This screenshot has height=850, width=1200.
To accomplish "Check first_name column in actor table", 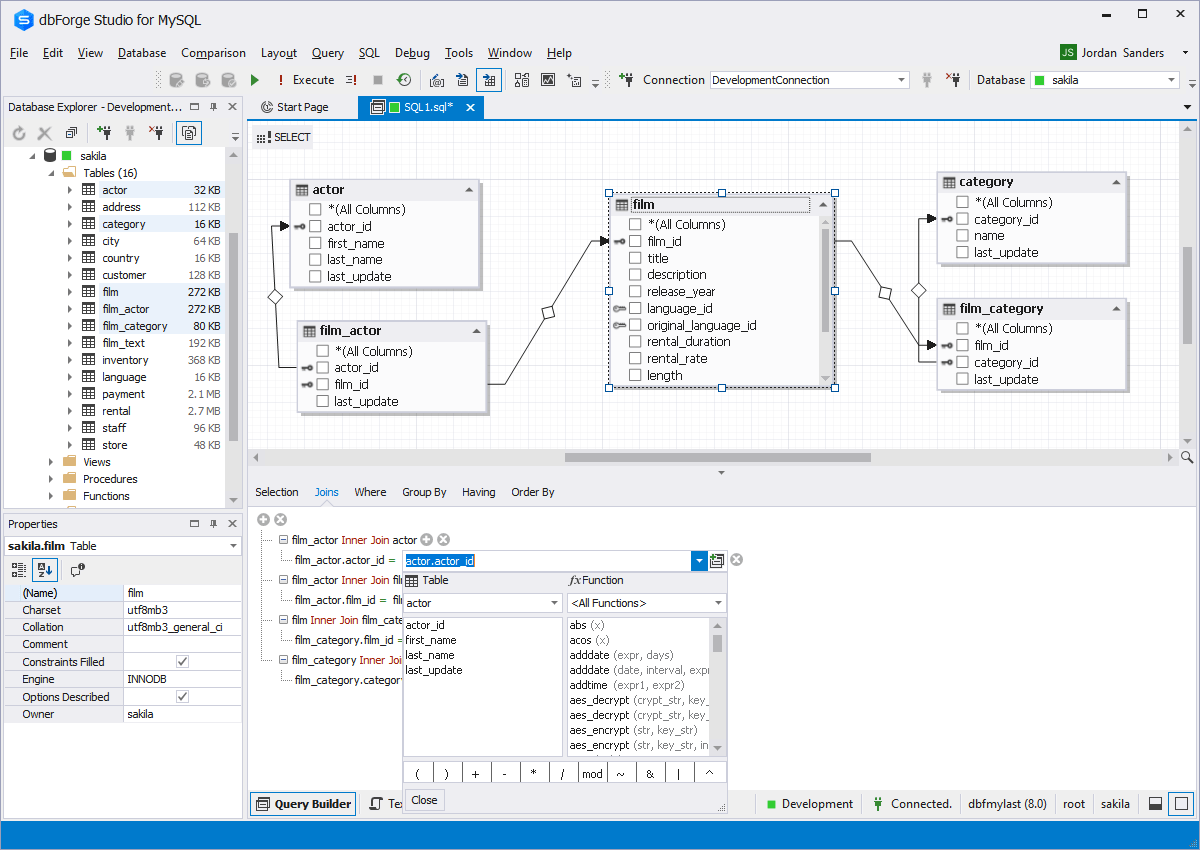I will pyautogui.click(x=315, y=243).
